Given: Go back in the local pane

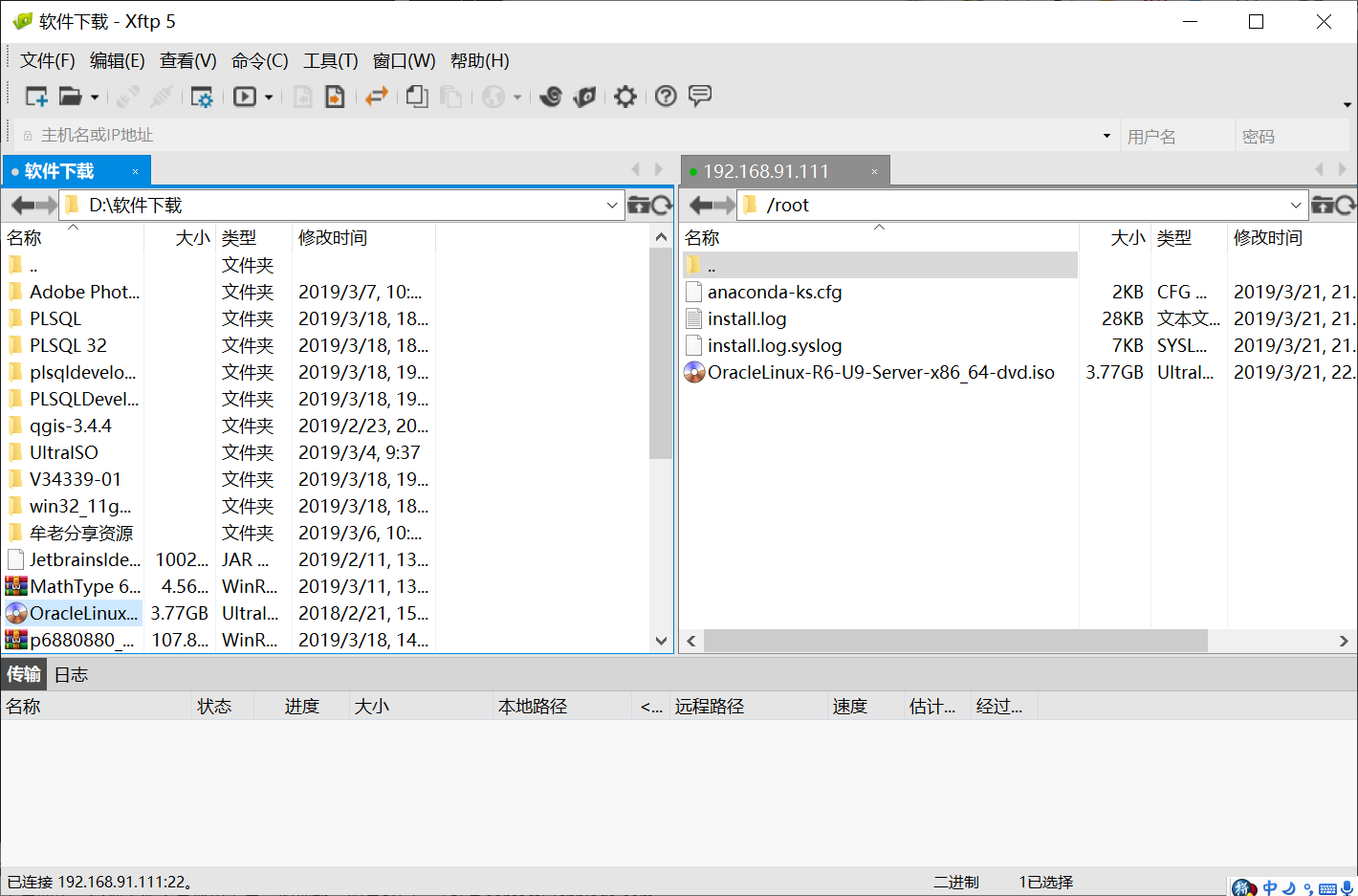Looking at the screenshot, I should click(x=21, y=205).
